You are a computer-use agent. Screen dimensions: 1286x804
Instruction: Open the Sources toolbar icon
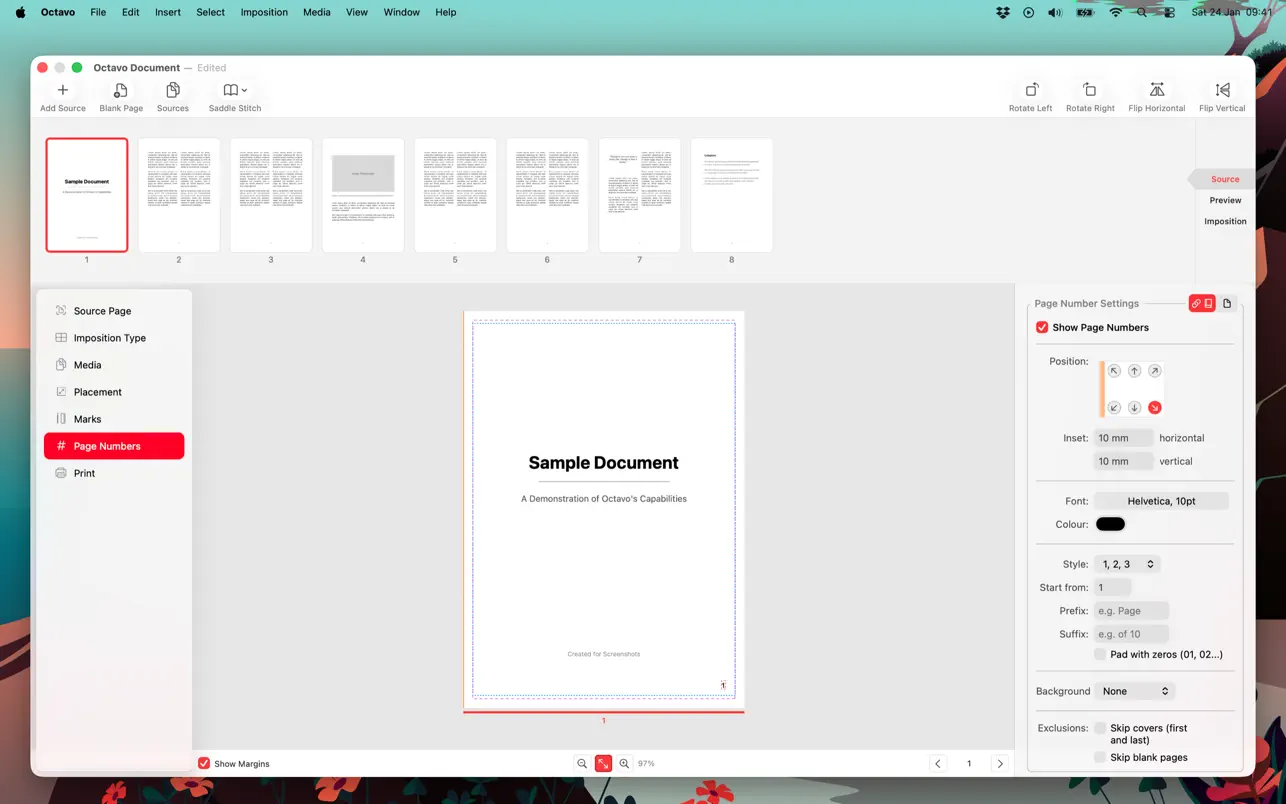(172, 91)
